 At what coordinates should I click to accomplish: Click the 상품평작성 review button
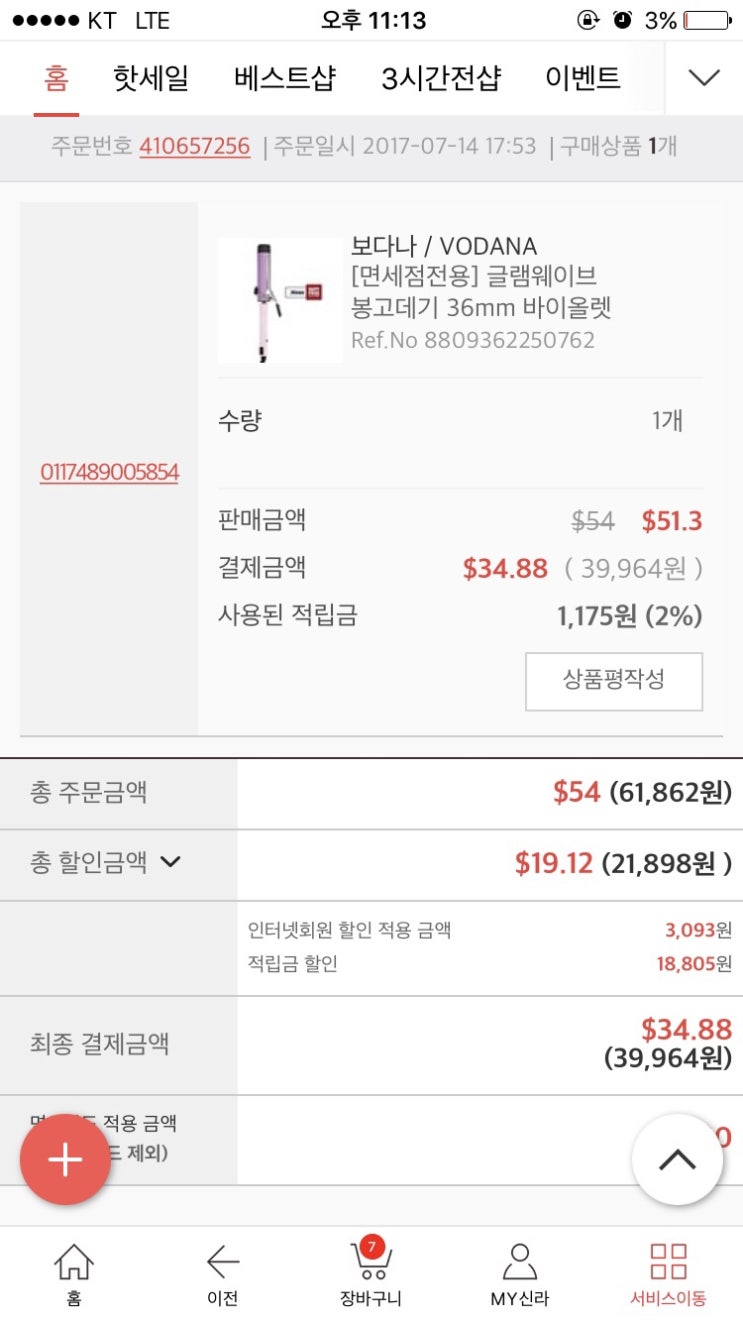pyautogui.click(x=614, y=682)
